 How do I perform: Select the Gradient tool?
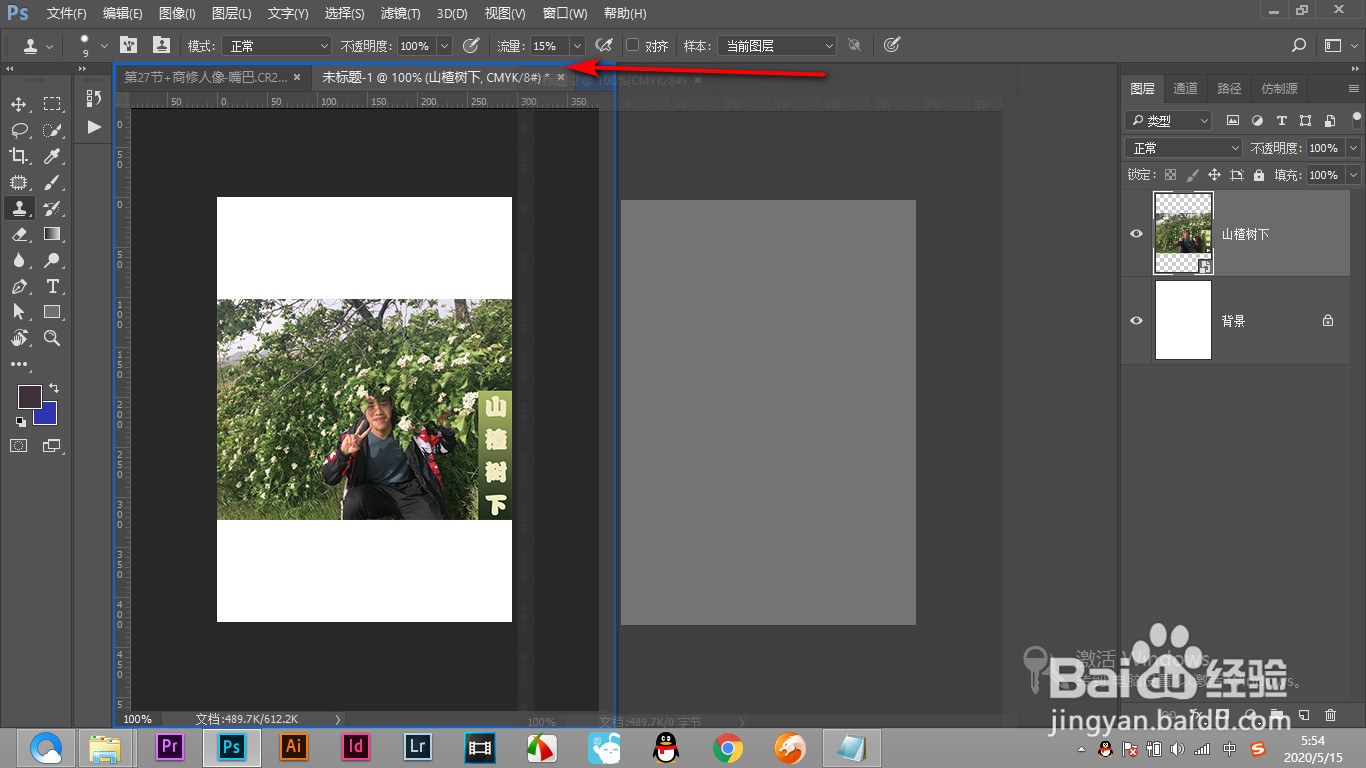52,234
